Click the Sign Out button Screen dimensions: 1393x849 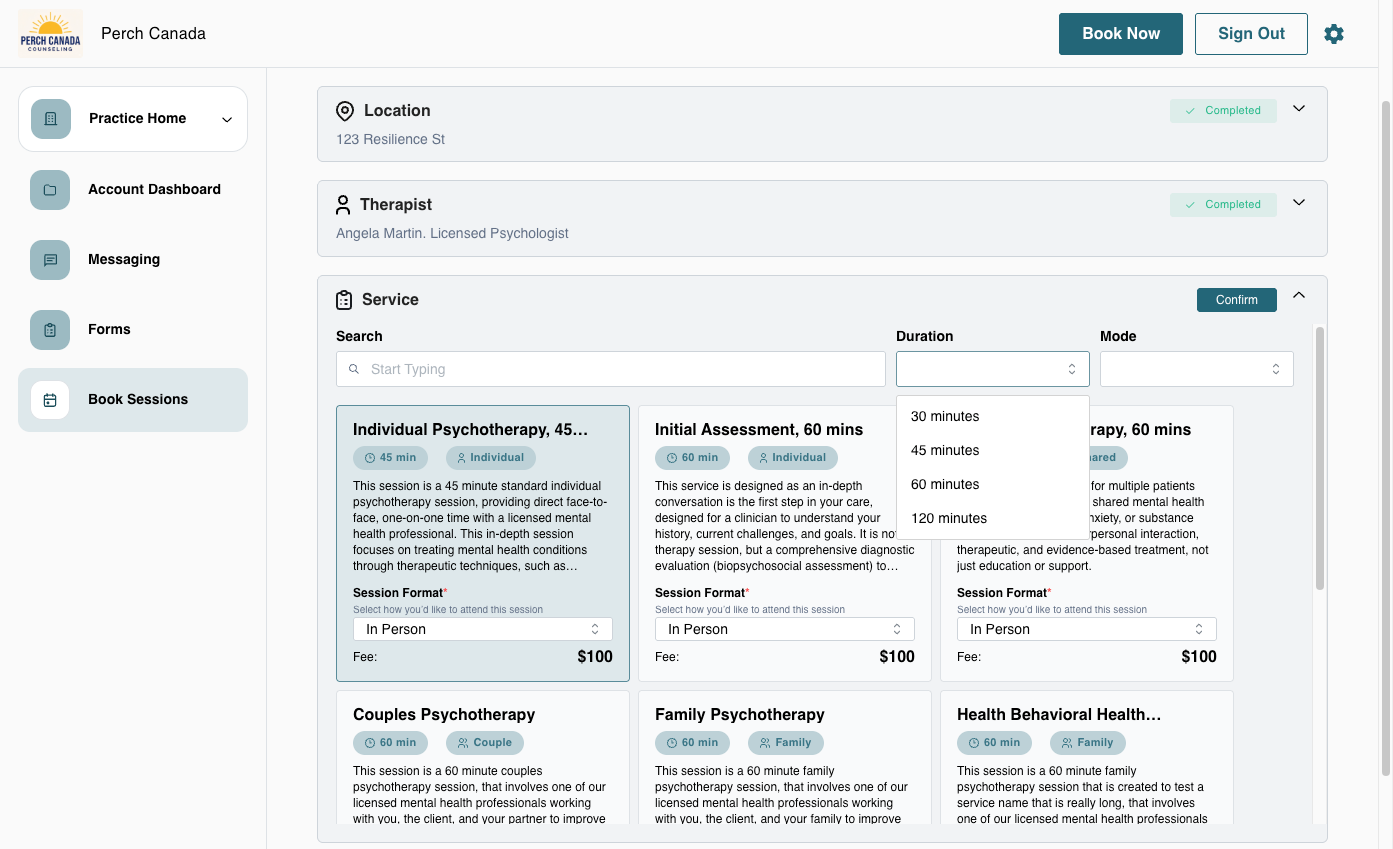click(x=1251, y=34)
